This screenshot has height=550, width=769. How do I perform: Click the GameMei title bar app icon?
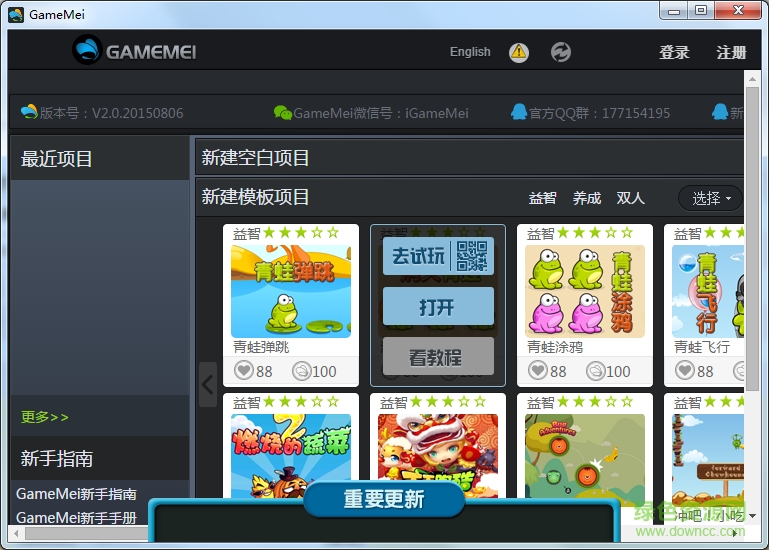[16, 15]
